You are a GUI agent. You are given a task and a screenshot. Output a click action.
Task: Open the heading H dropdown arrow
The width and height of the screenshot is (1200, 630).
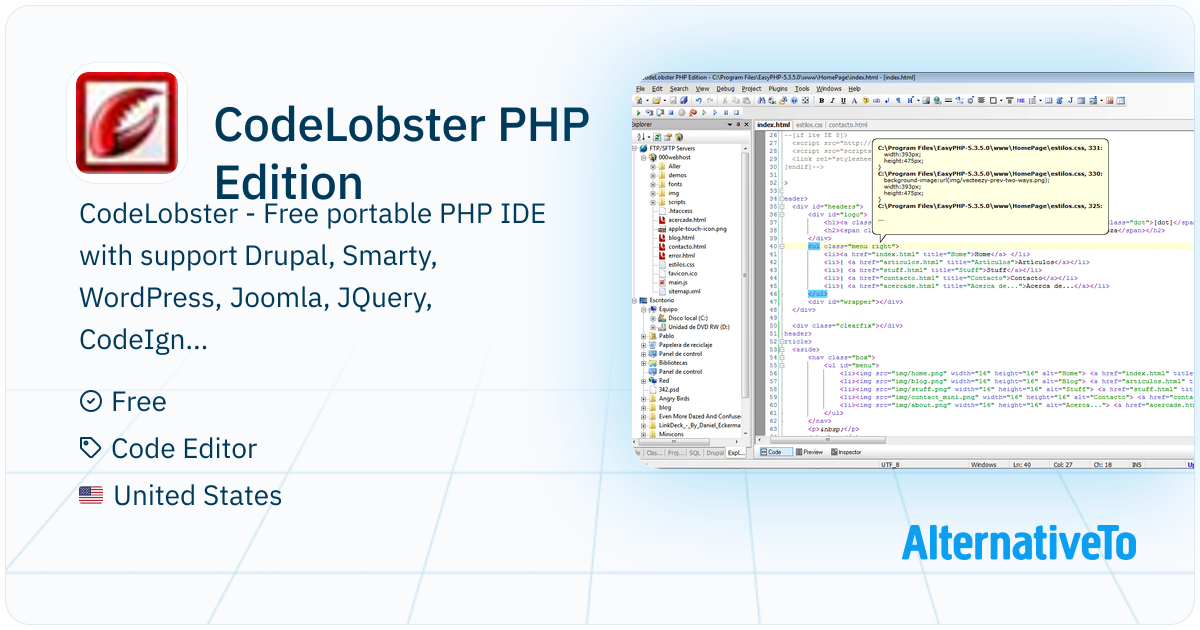click(x=918, y=100)
